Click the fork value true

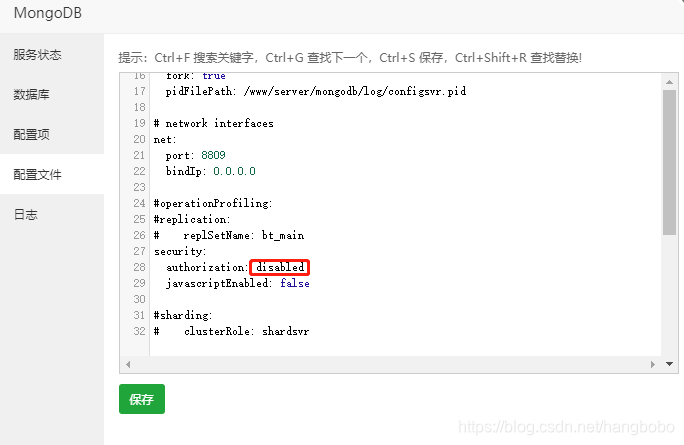click(x=214, y=76)
